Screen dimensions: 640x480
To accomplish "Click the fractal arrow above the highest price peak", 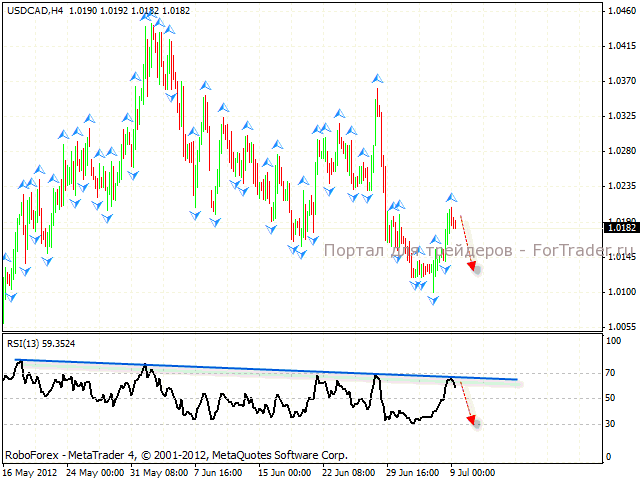I will [147, 19].
